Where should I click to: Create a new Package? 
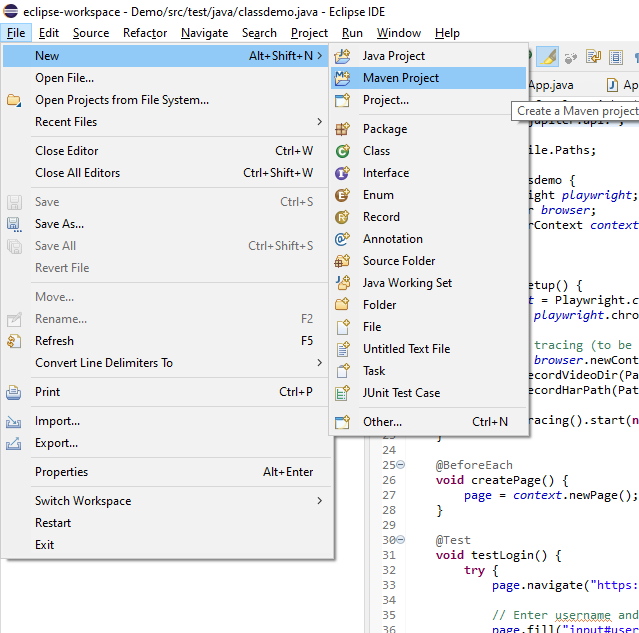[x=428, y=129]
